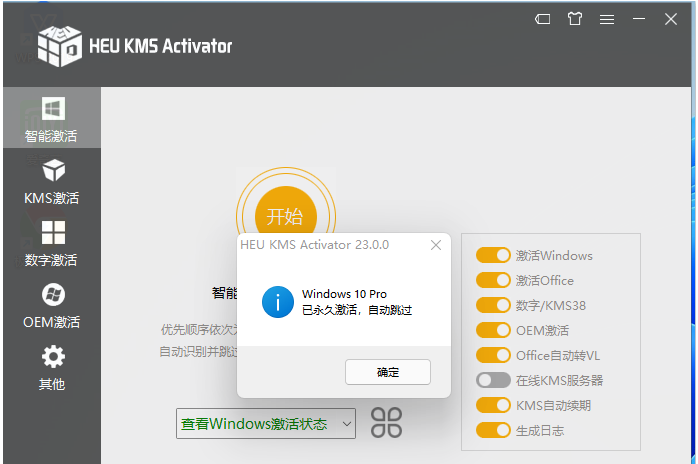Click the HEU KMS Activator cube logo
The height and width of the screenshot is (464, 698).
tap(59, 45)
